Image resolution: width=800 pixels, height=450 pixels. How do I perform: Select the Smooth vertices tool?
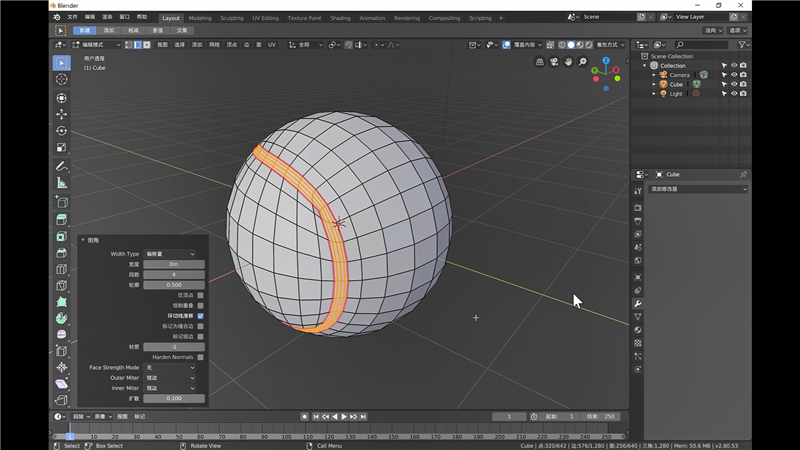(x=62, y=334)
